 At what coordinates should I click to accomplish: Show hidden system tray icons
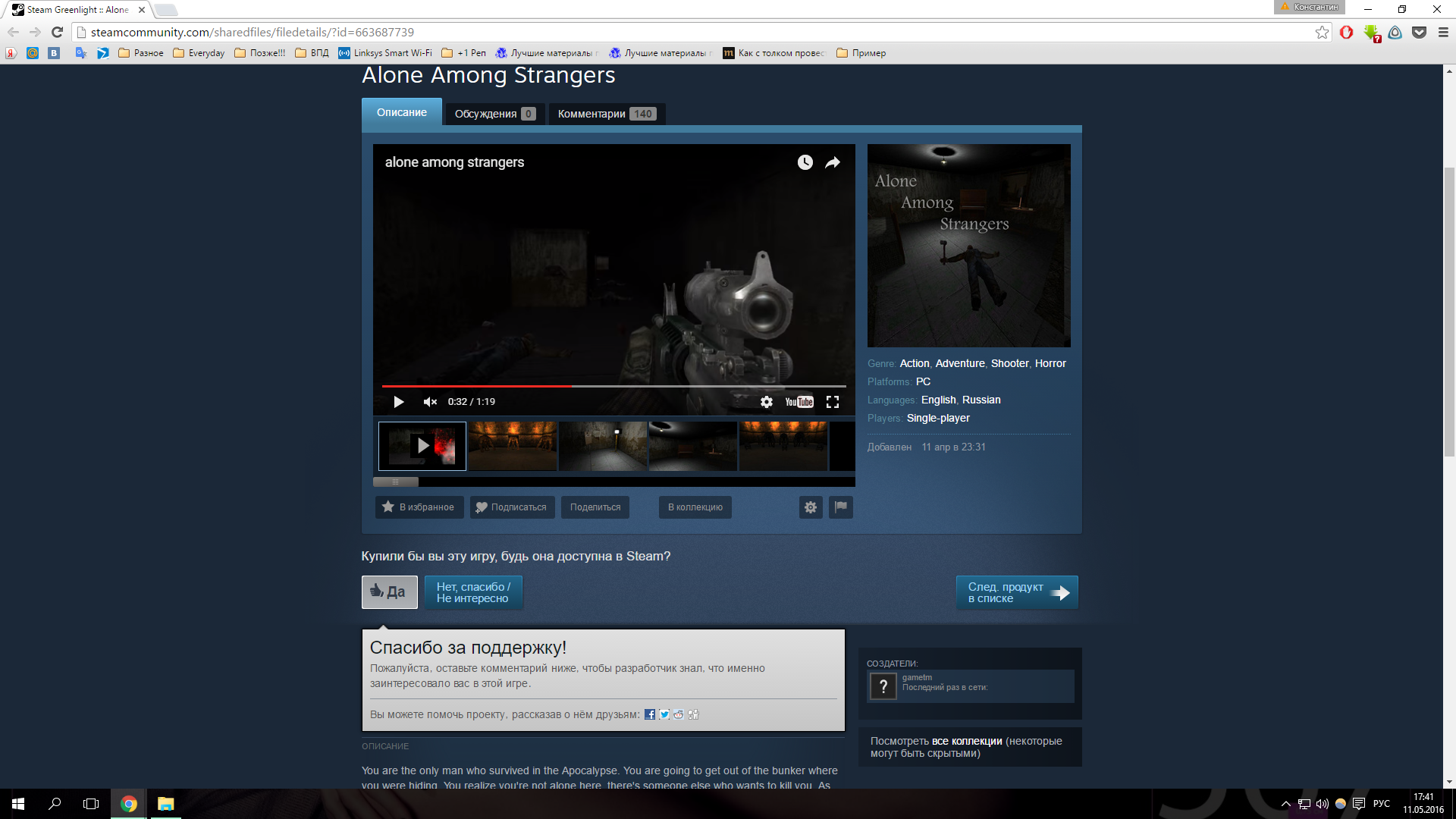click(1285, 804)
